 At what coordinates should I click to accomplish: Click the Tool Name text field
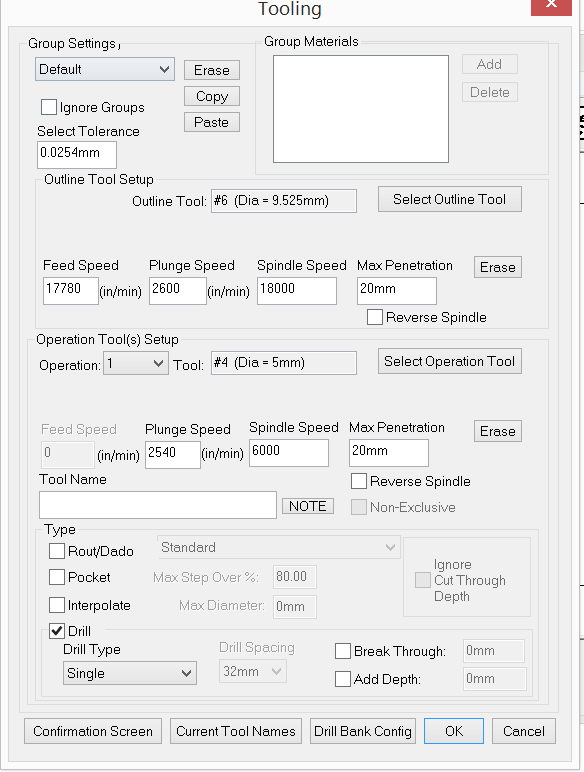pos(158,505)
